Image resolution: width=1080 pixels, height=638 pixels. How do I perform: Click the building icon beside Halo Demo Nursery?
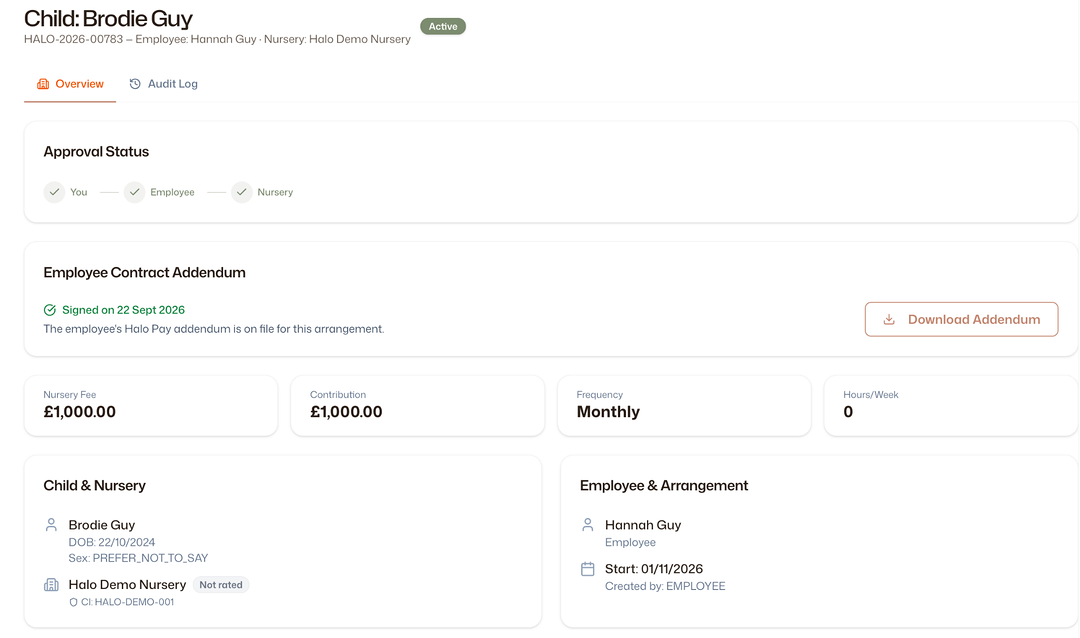(51, 585)
